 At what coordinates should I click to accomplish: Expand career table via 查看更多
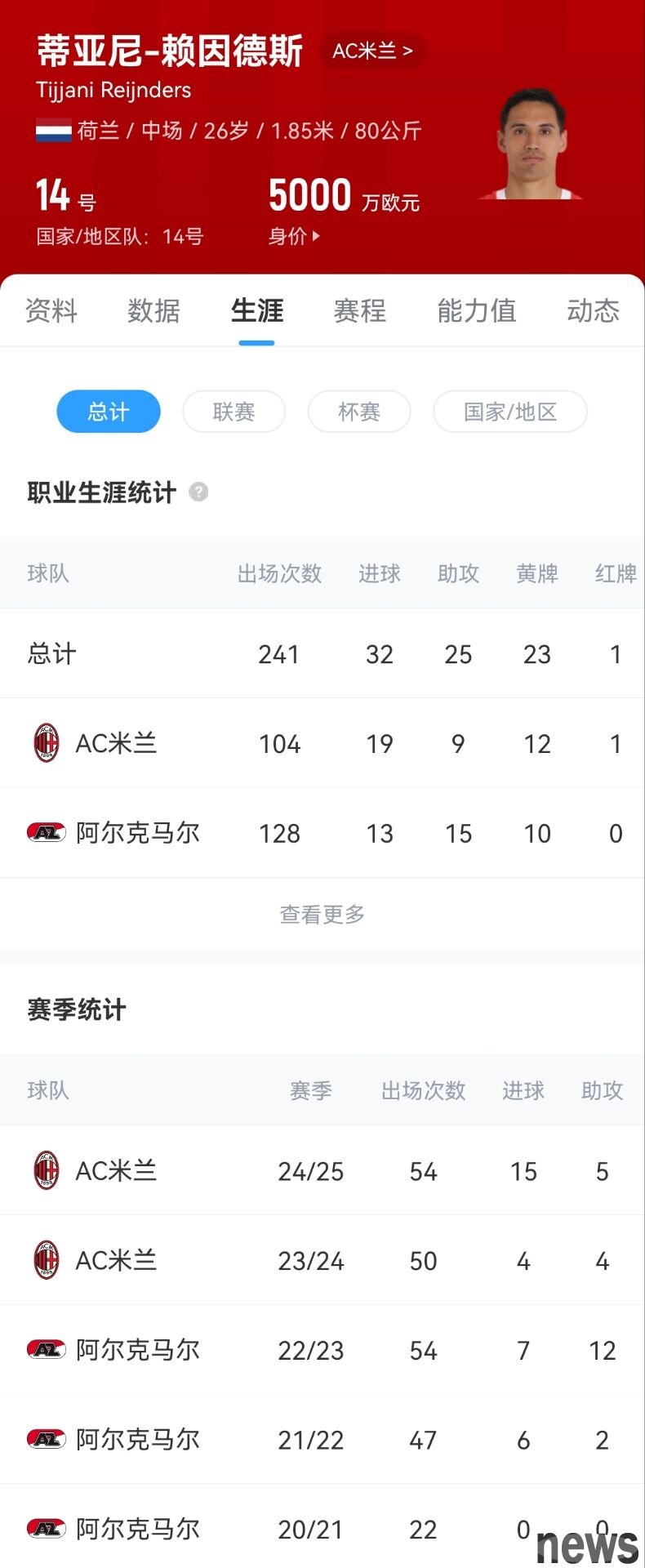pyautogui.click(x=322, y=914)
